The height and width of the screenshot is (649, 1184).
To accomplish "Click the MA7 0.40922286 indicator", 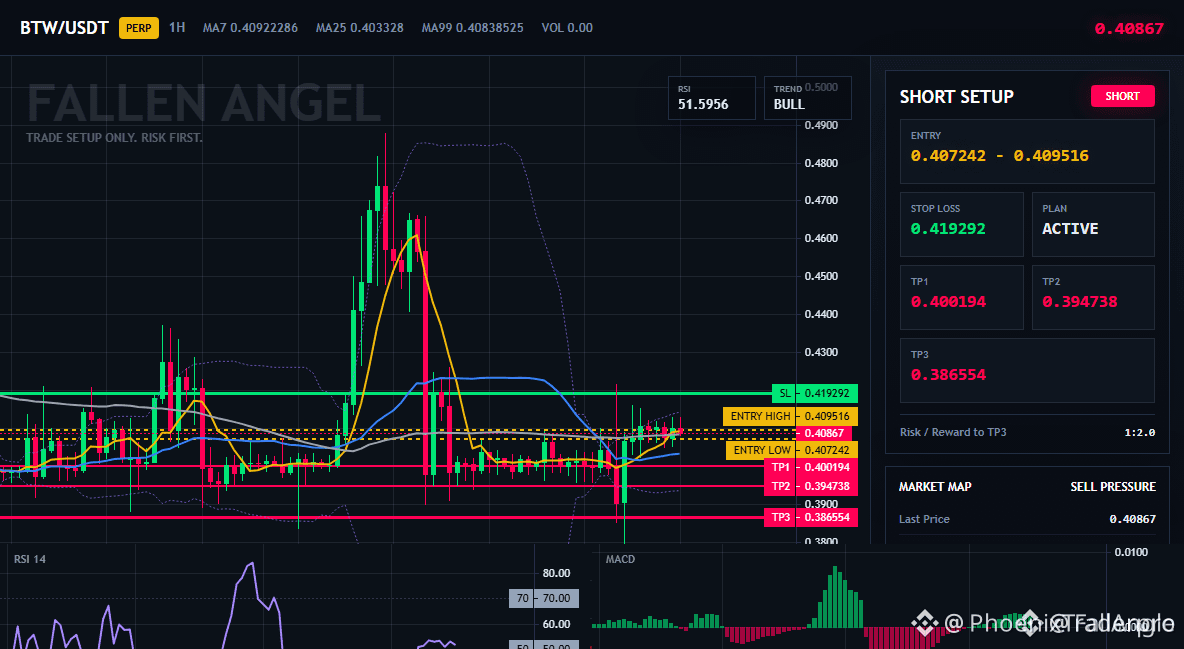I will point(250,27).
